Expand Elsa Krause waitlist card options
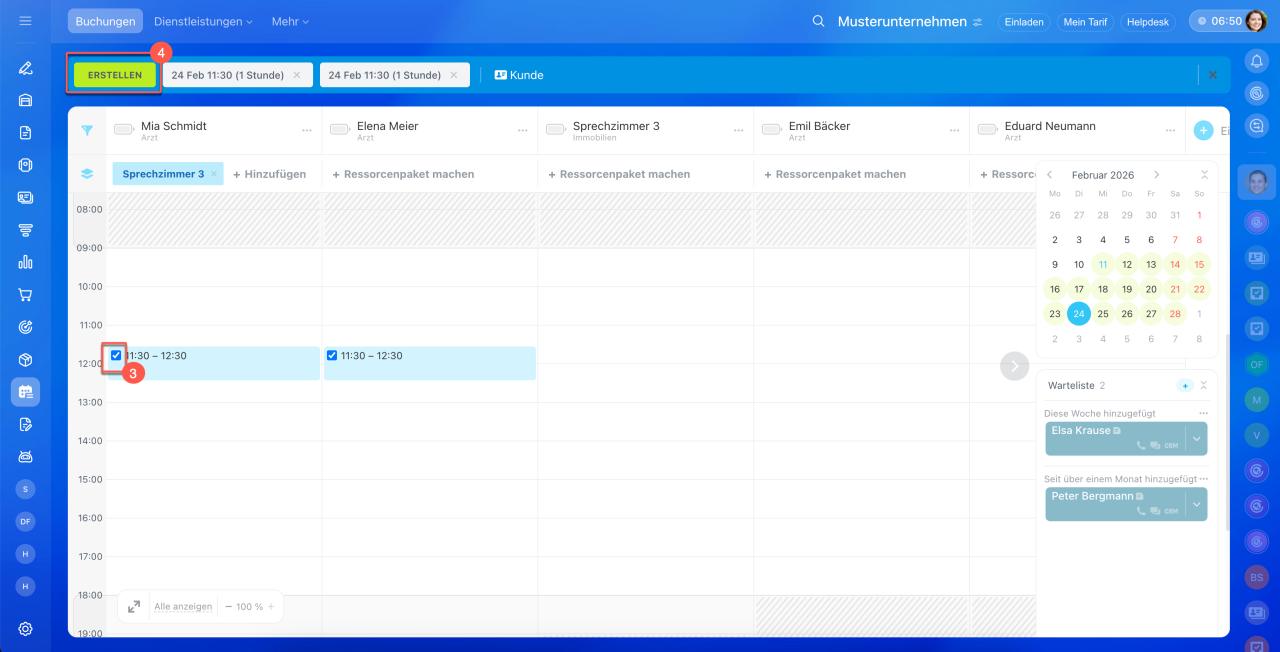Viewport: 1280px width, 652px height. pyautogui.click(x=1196, y=438)
